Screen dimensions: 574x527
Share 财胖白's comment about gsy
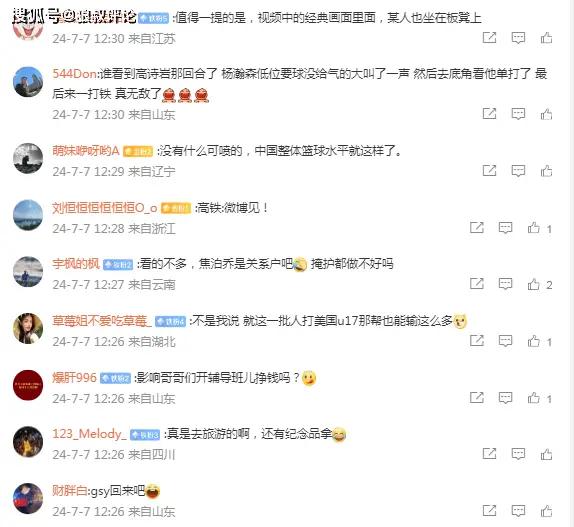tap(489, 511)
